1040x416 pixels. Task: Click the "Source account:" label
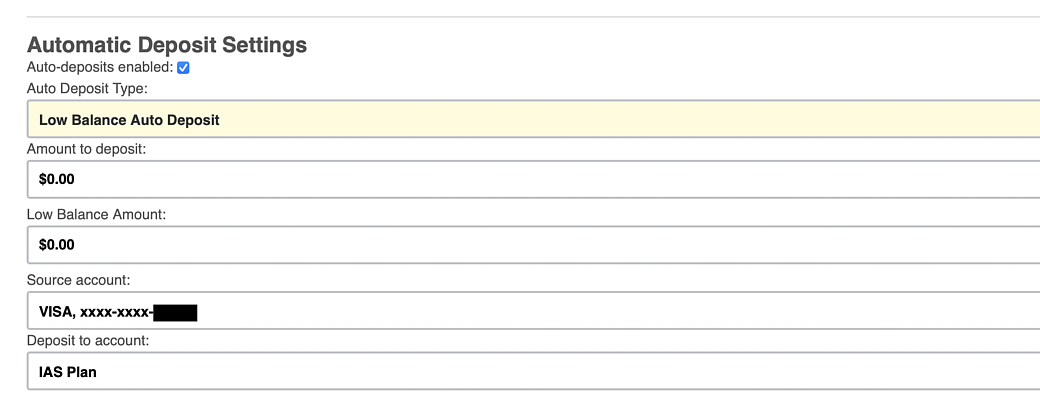pyautogui.click(x=79, y=279)
